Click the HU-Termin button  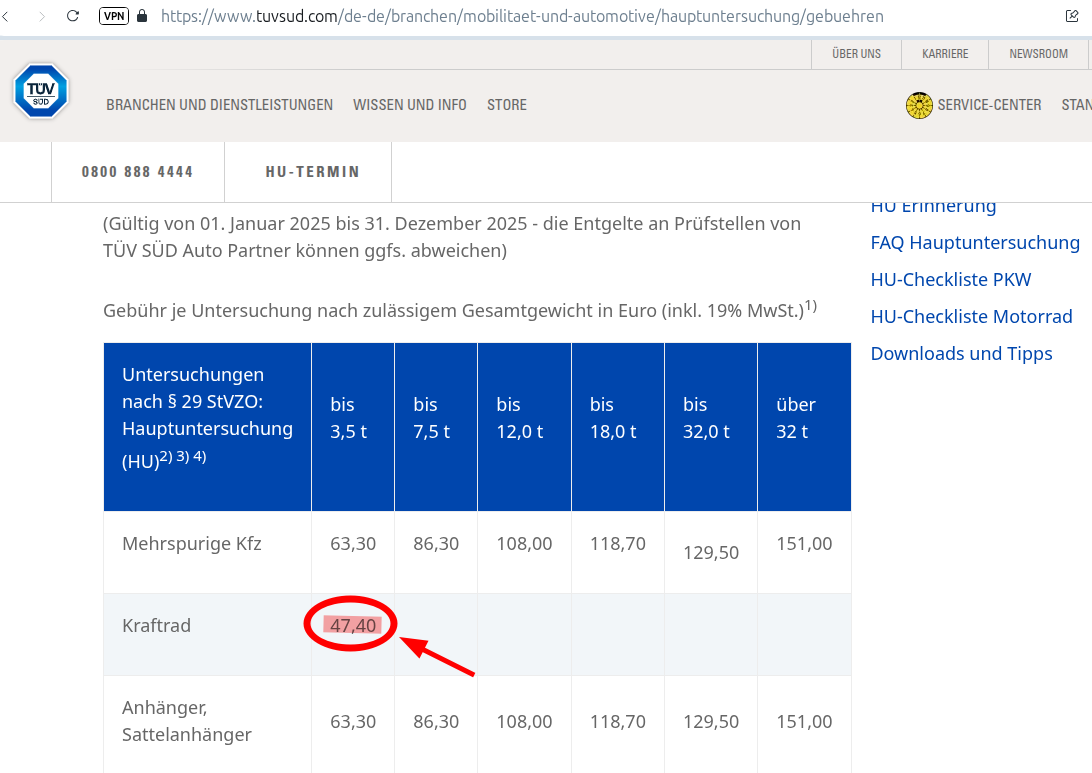[x=312, y=172]
